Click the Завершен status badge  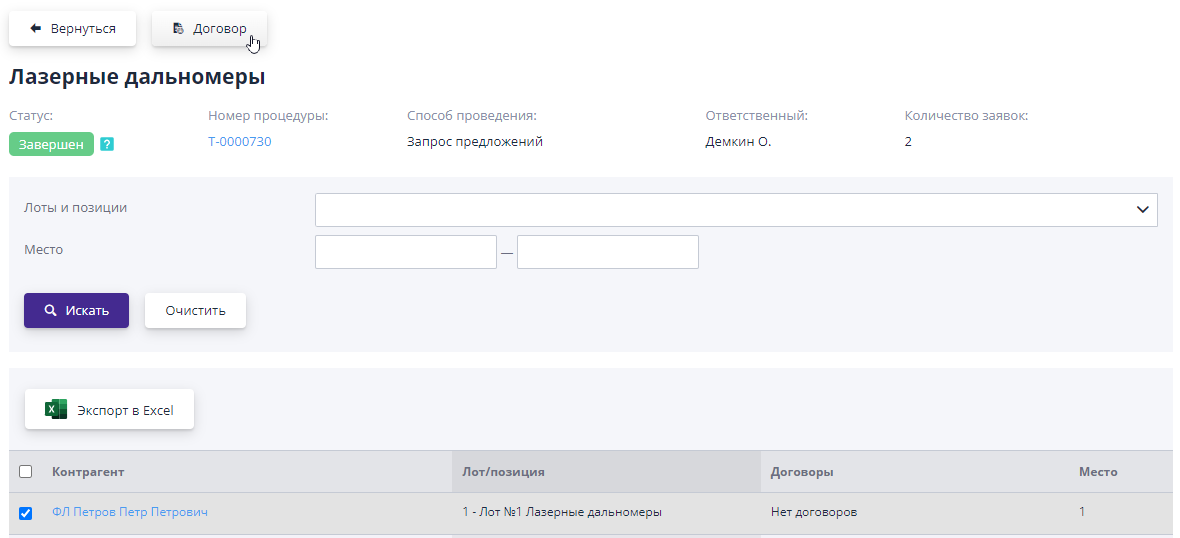(51, 144)
